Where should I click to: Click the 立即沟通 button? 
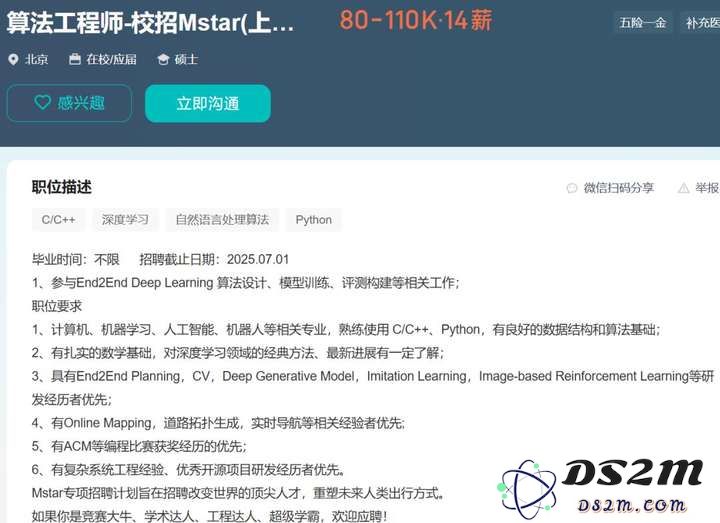tap(208, 103)
